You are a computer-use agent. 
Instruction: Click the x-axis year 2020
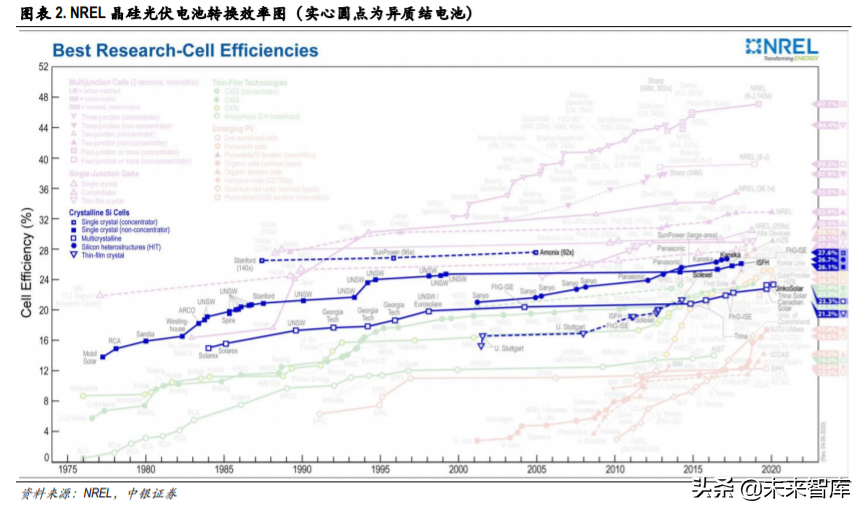point(771,469)
